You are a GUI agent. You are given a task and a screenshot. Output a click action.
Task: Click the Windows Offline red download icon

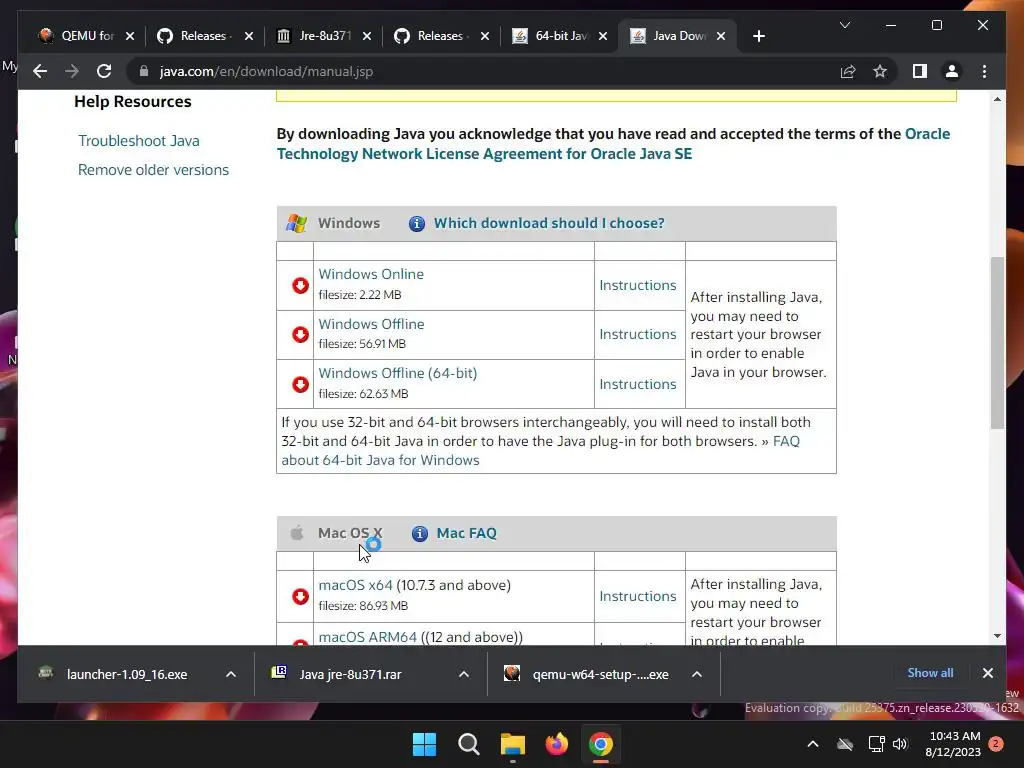300,334
